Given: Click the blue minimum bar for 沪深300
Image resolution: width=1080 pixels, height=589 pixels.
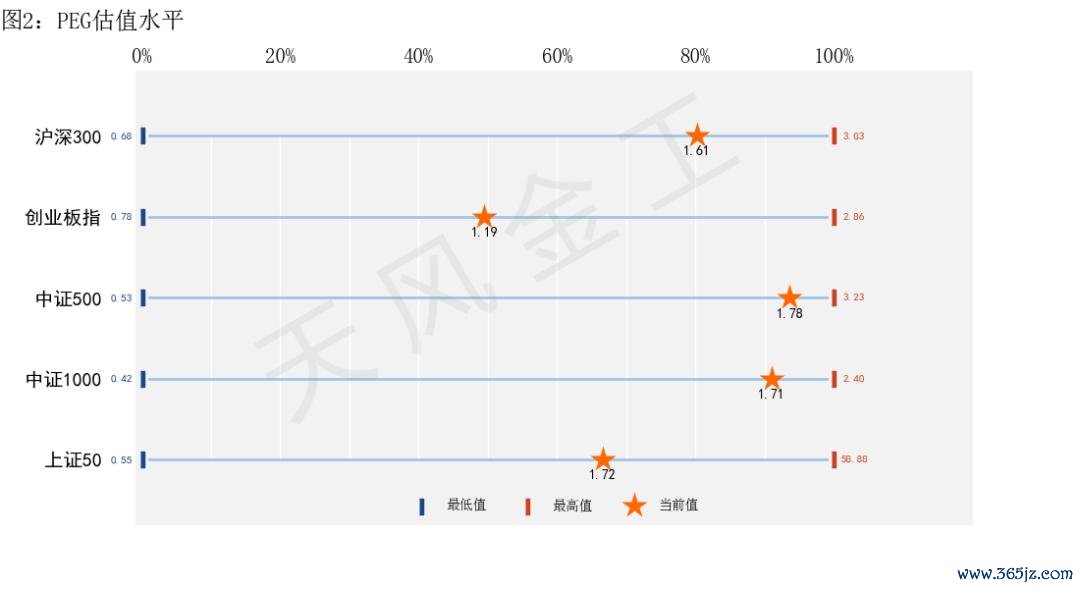Looking at the screenshot, I should click(143, 136).
